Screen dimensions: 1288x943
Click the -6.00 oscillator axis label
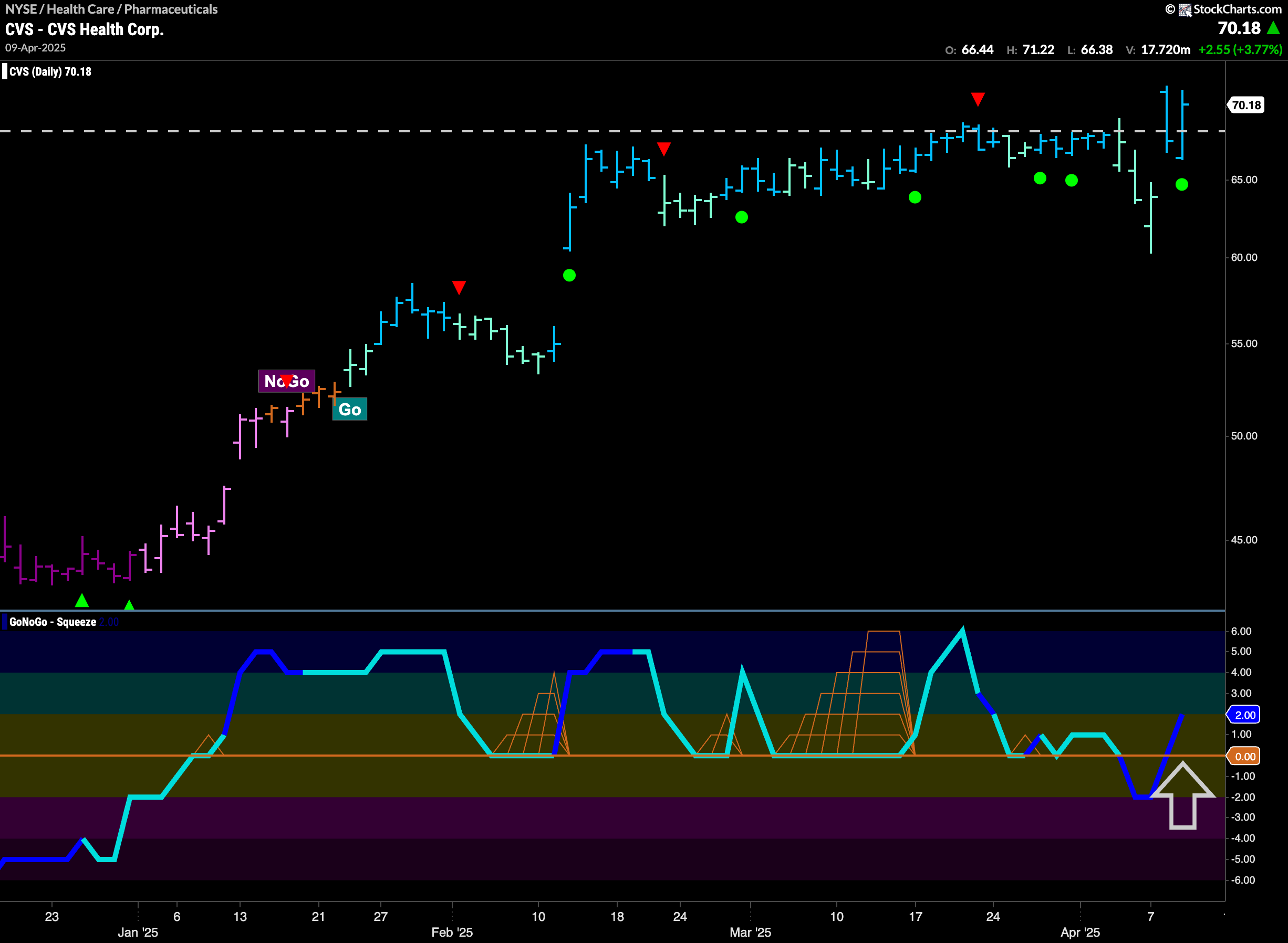pyautogui.click(x=1242, y=880)
